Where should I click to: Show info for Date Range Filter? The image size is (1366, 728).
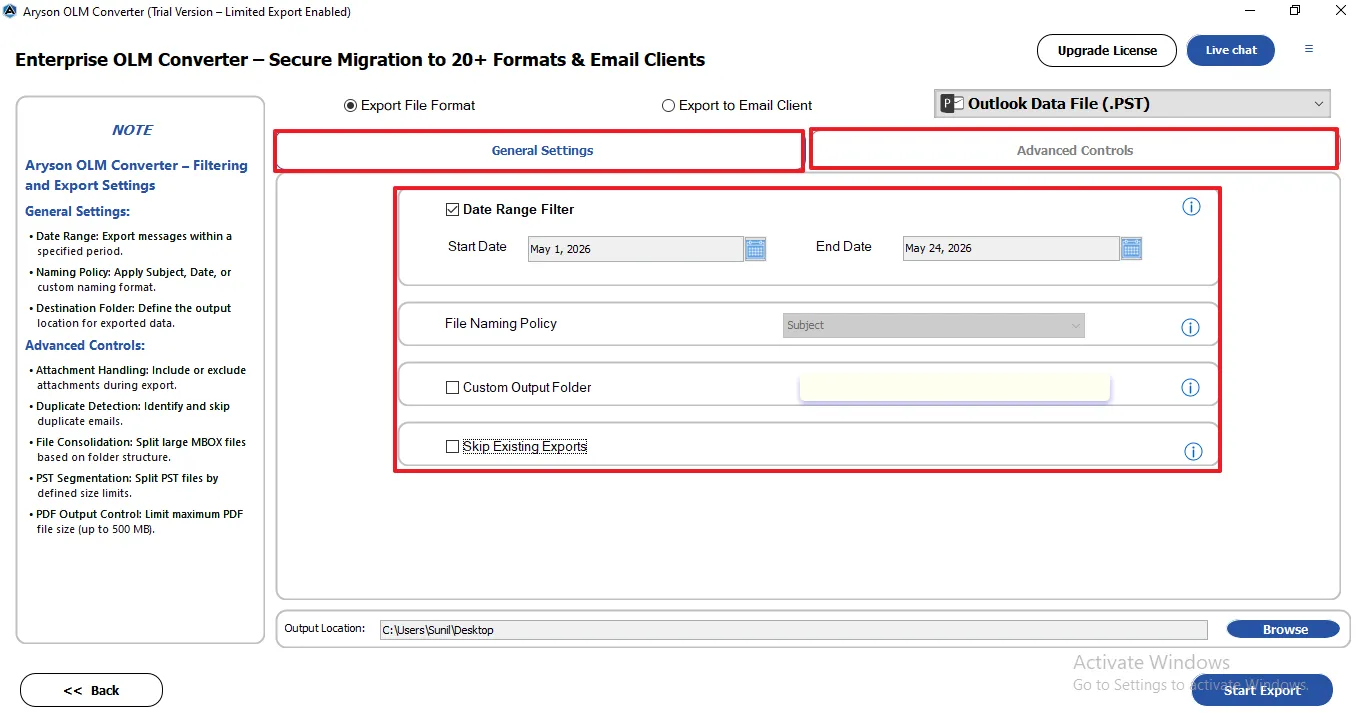click(1191, 207)
